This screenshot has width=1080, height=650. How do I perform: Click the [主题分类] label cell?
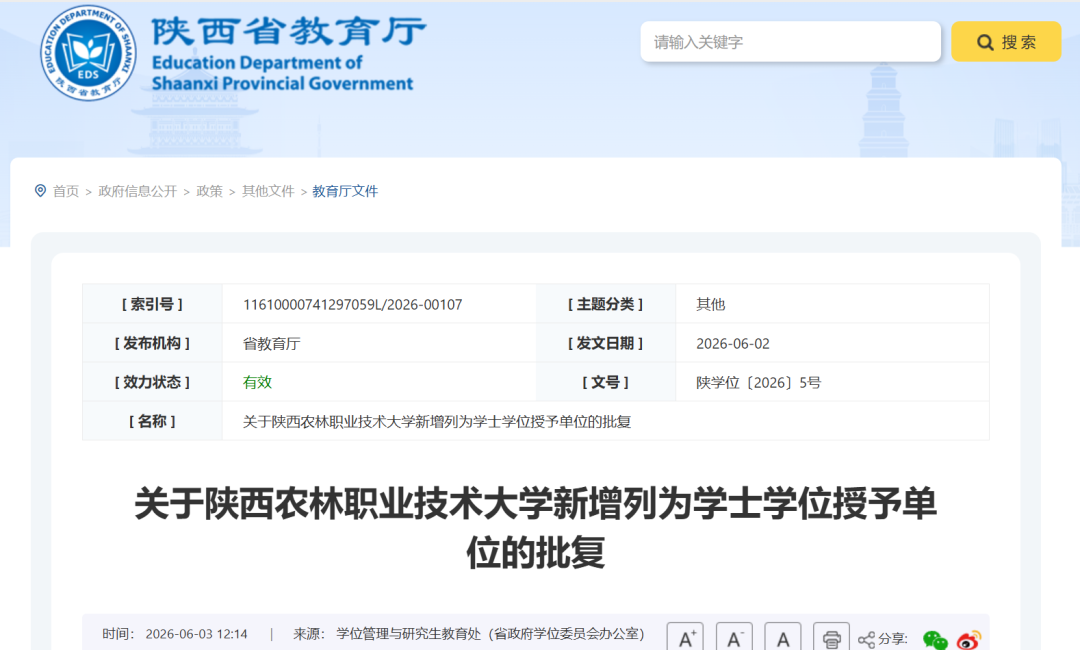[605, 304]
